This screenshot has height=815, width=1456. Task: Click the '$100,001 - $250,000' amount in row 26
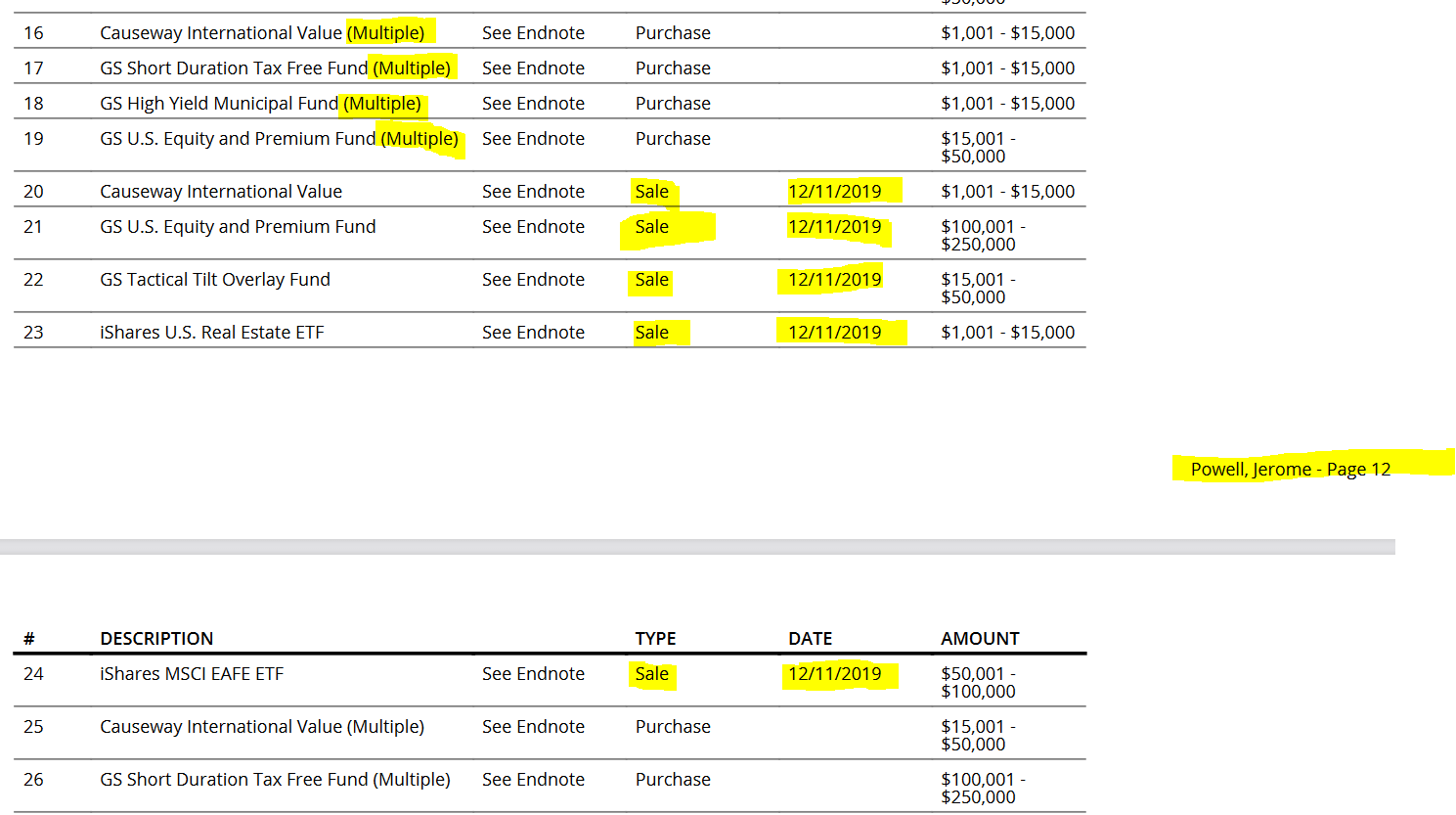coord(983,789)
